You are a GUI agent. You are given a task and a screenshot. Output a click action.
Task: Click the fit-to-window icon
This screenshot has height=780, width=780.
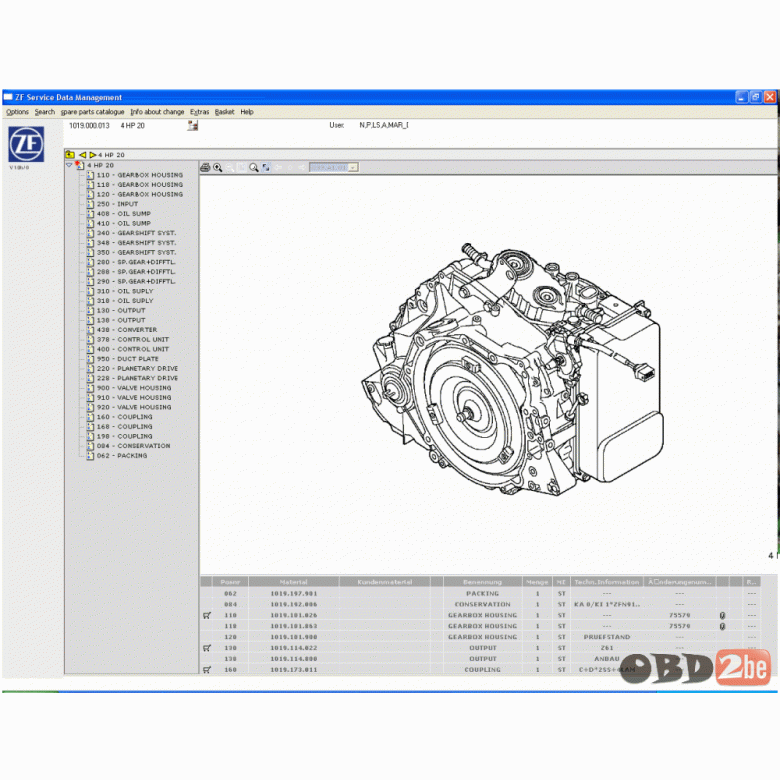click(266, 168)
